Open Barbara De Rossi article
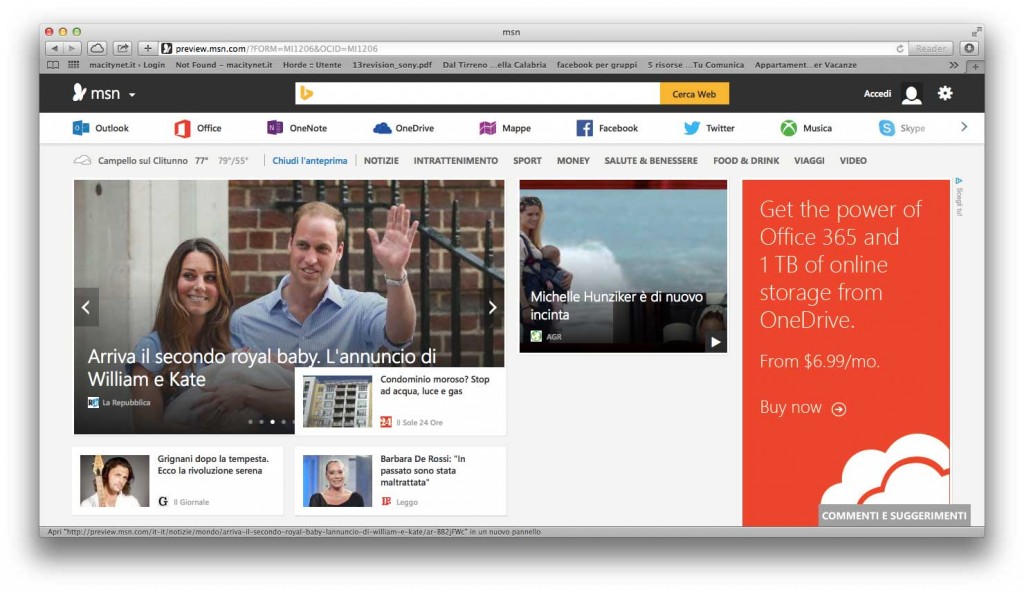The width and height of the screenshot is (1024, 592). [401, 480]
